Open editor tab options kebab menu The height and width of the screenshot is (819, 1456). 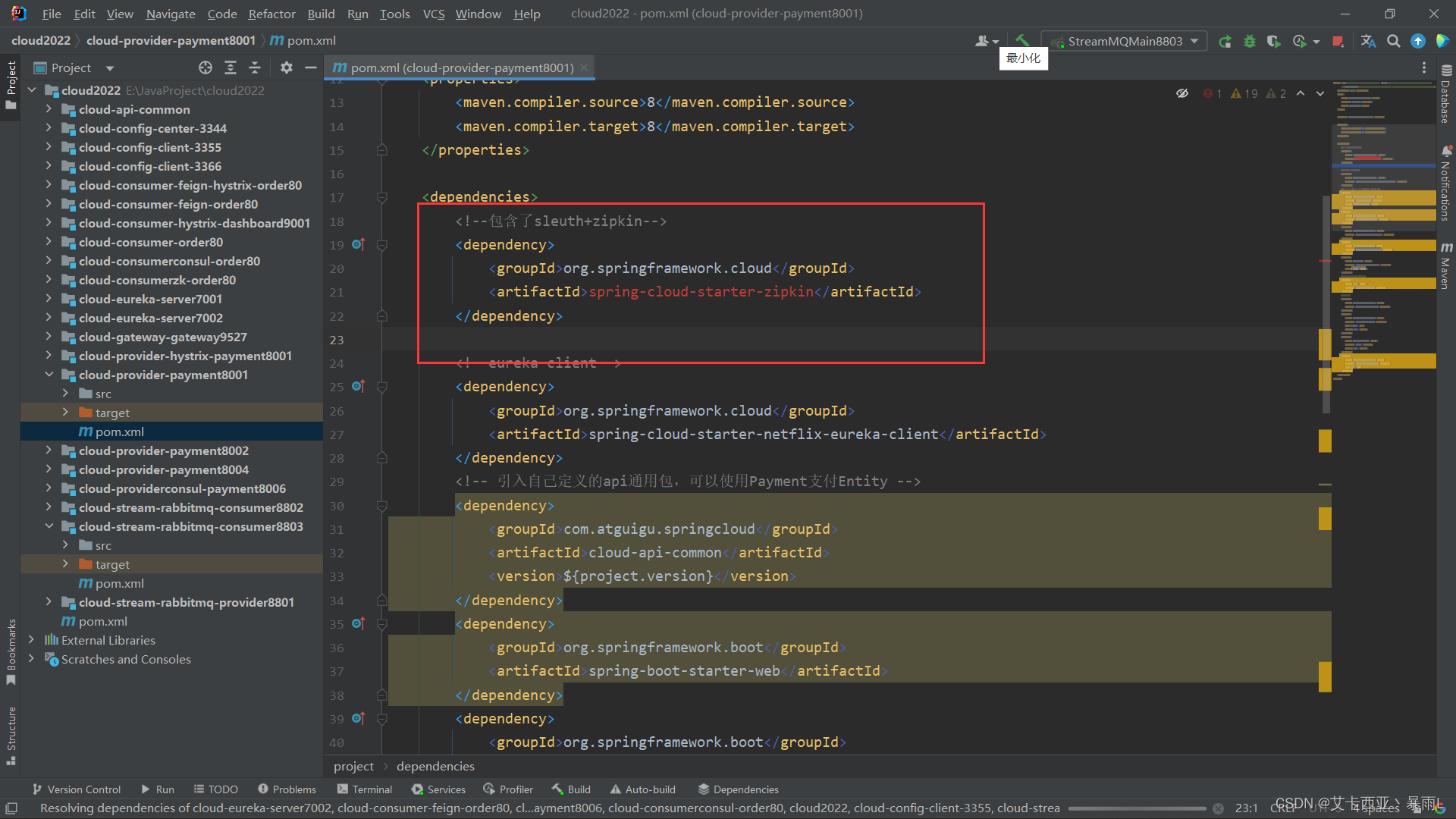(1423, 67)
